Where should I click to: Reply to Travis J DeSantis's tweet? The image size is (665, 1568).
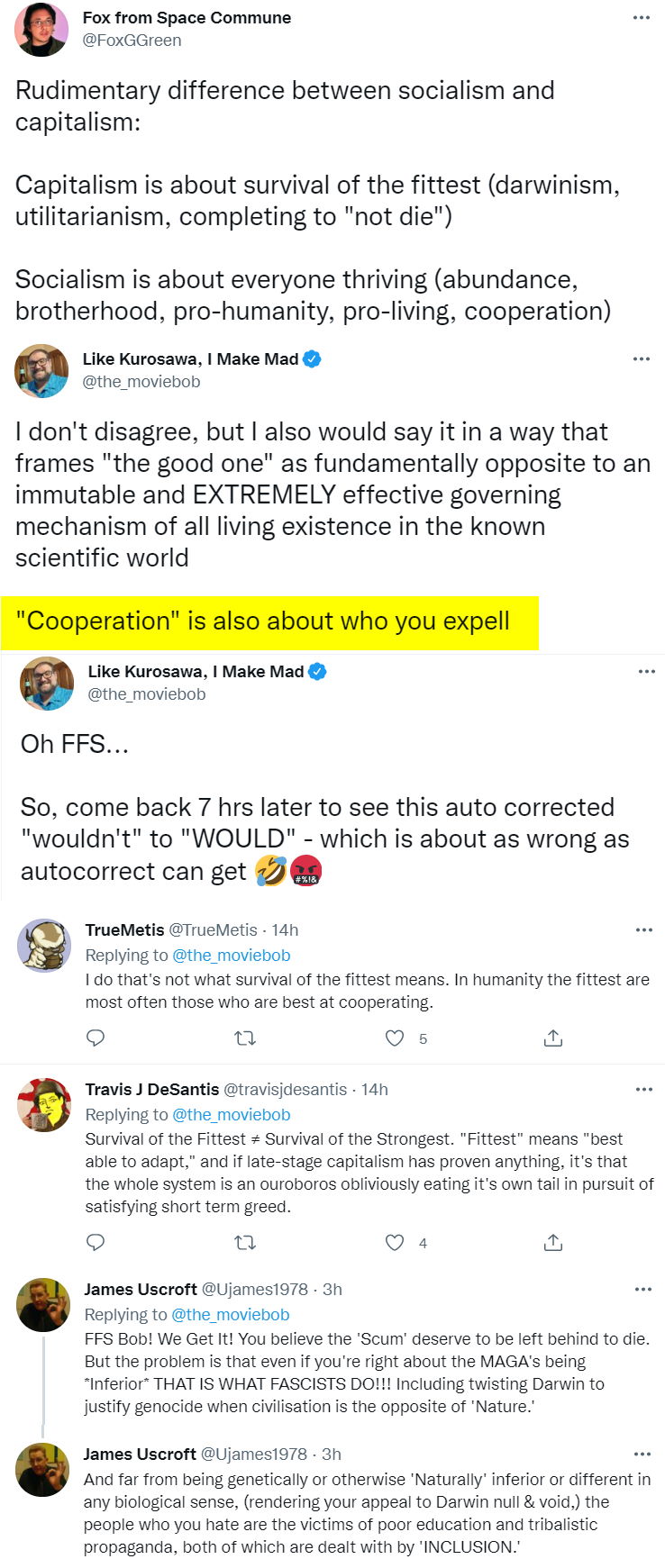[96, 1243]
